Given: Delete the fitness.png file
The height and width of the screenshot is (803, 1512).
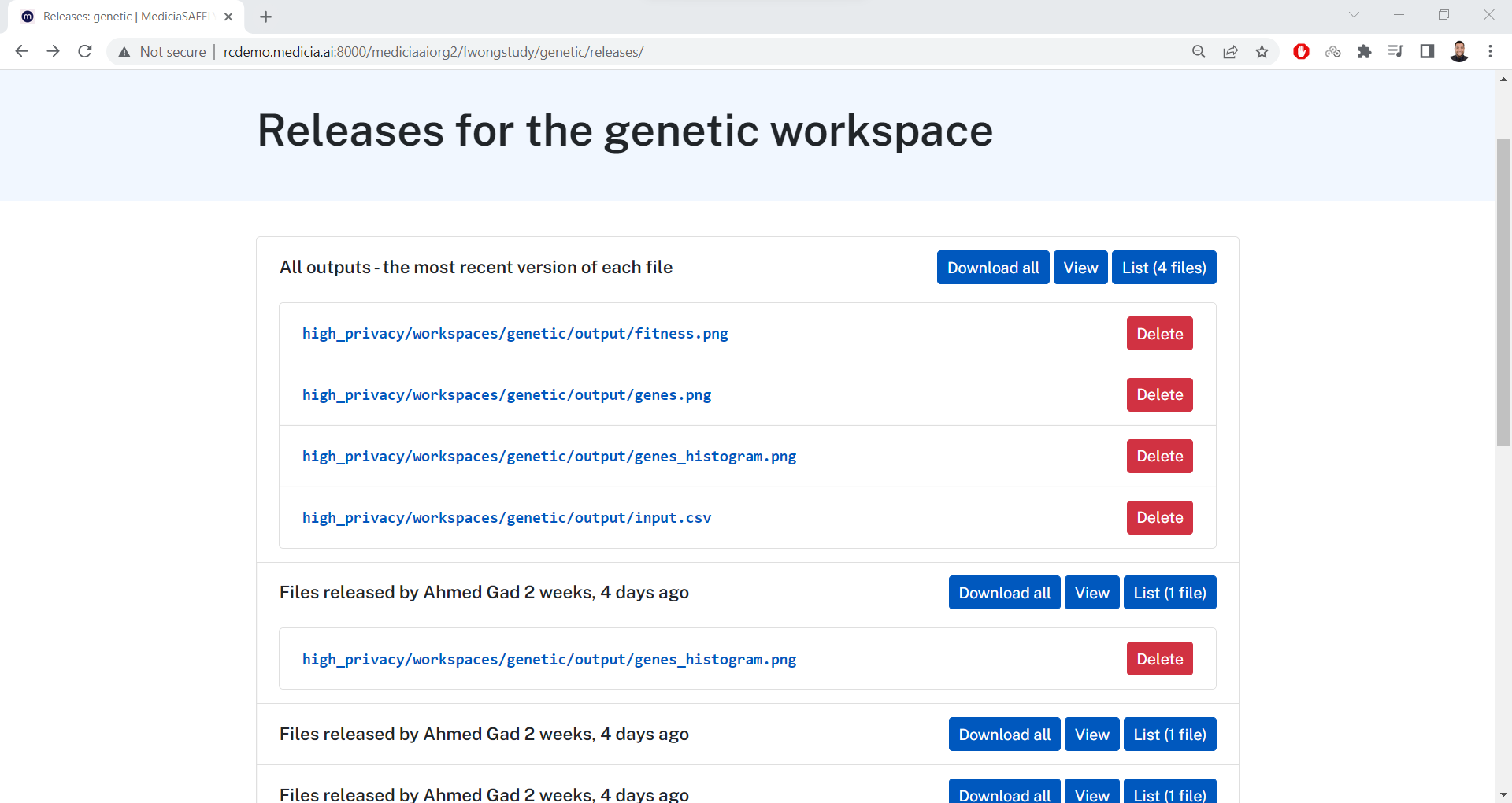Looking at the screenshot, I should click(1159, 334).
